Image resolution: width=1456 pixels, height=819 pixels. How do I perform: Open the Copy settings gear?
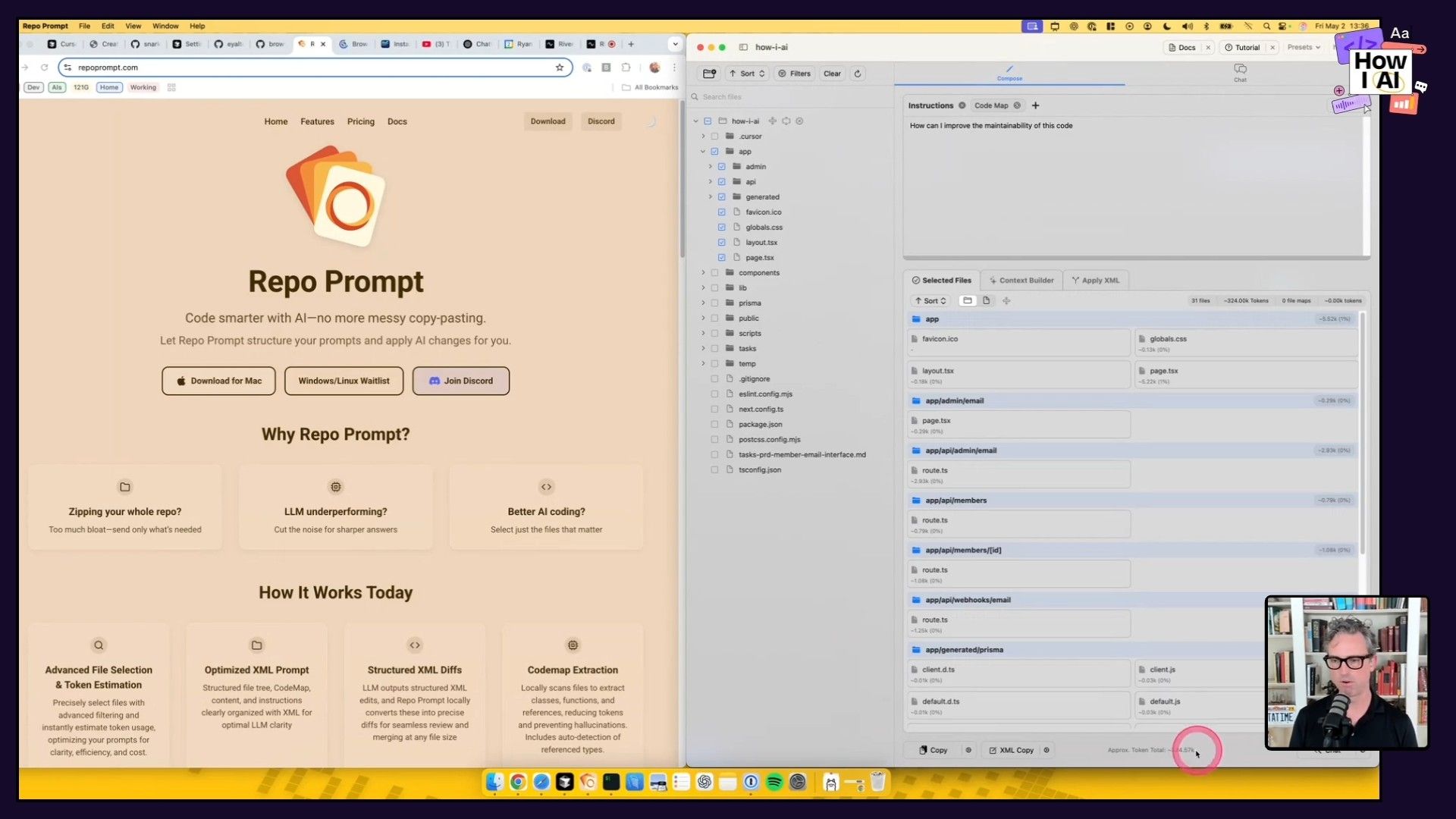click(x=968, y=750)
